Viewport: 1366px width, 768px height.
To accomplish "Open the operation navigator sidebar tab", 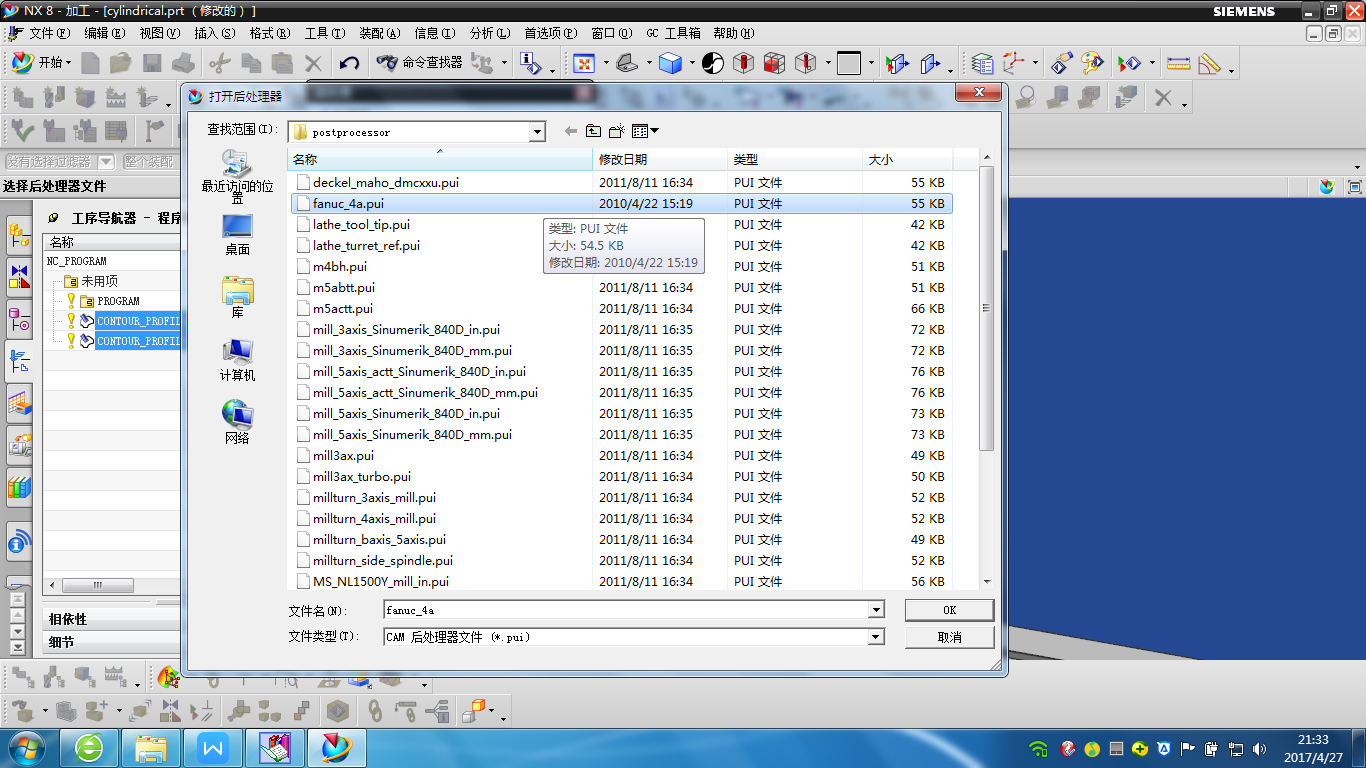I will [x=19, y=359].
